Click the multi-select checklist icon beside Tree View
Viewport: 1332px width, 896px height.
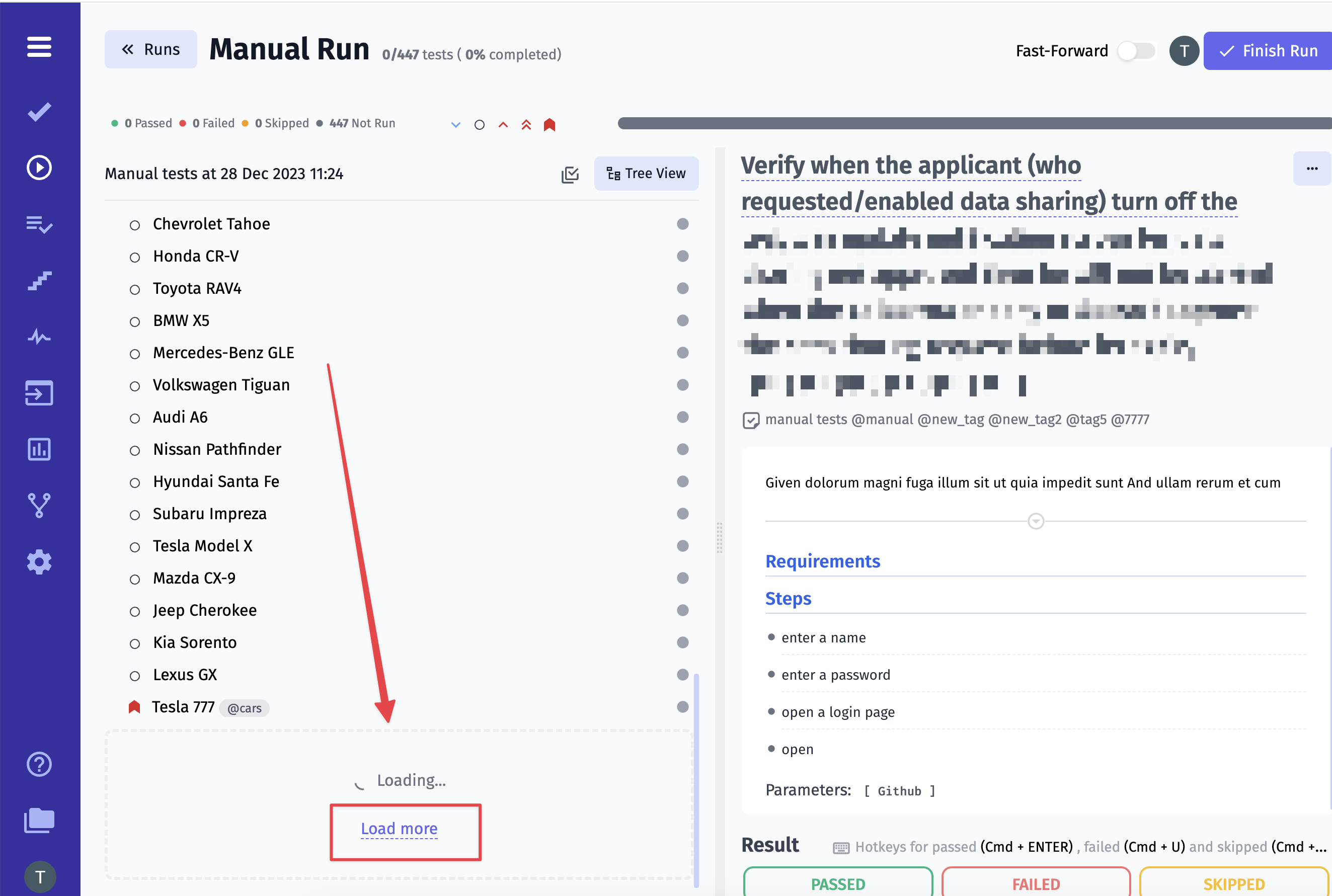click(570, 174)
